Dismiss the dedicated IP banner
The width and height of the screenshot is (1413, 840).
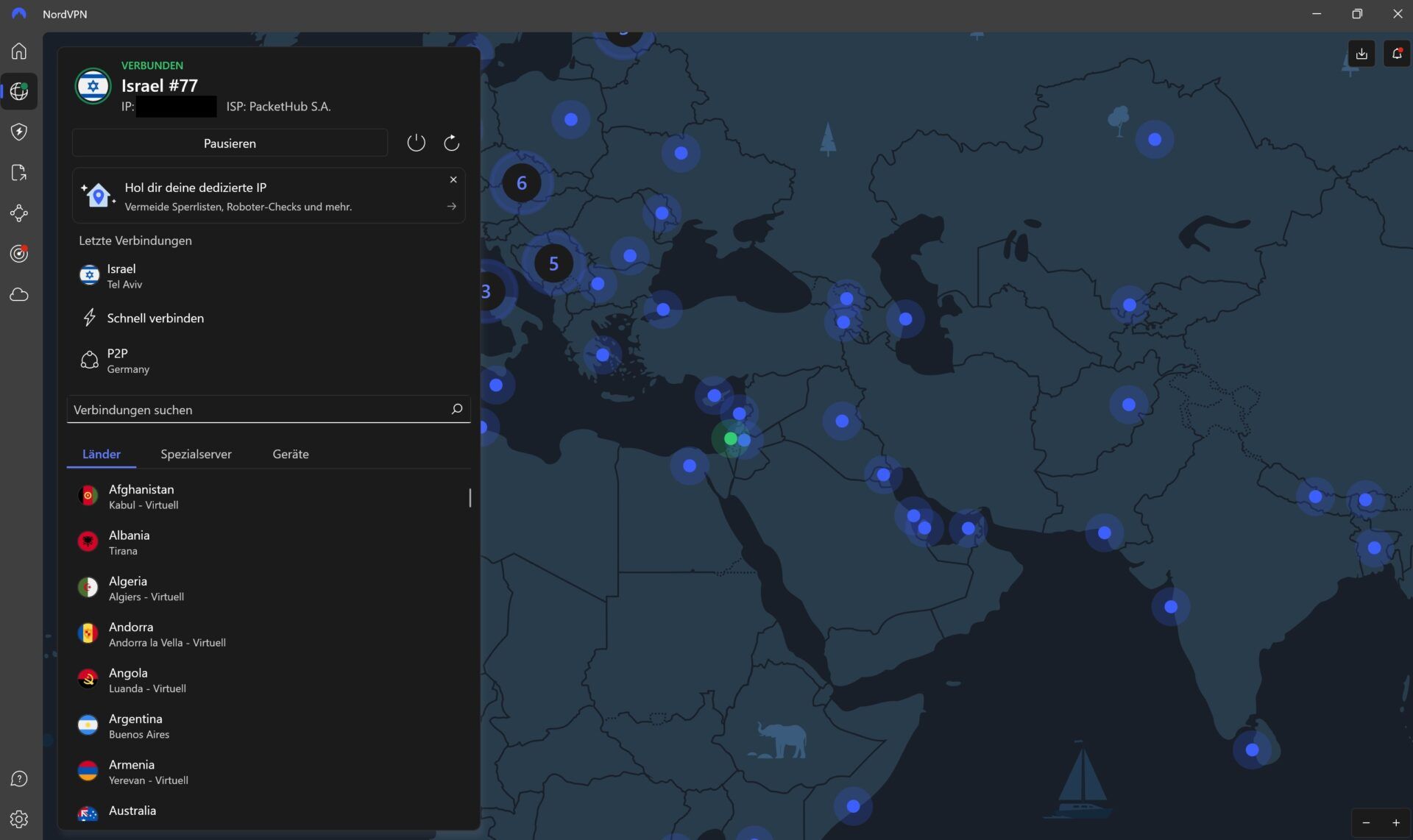click(453, 179)
